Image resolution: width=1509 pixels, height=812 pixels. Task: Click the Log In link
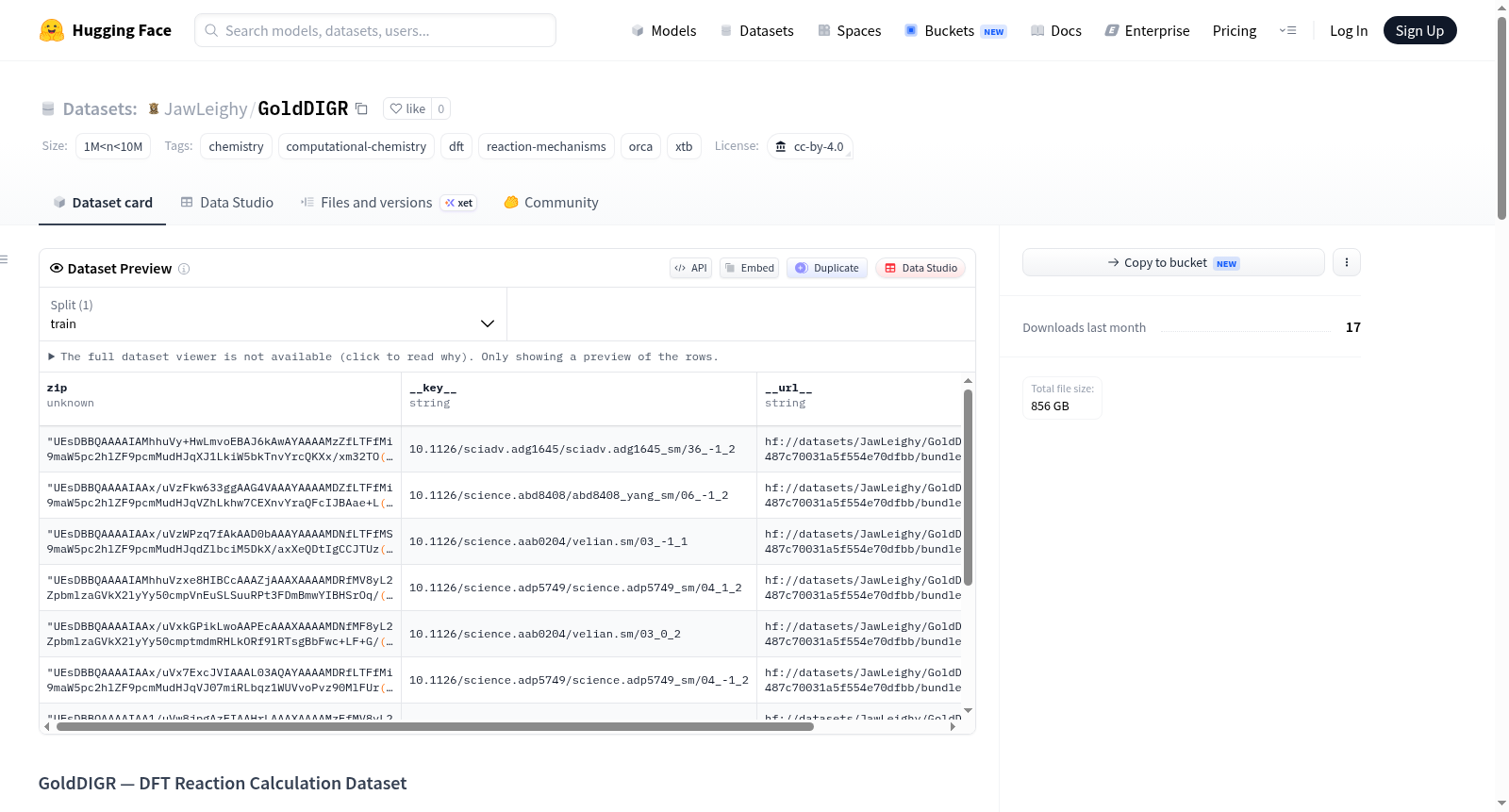tap(1349, 30)
